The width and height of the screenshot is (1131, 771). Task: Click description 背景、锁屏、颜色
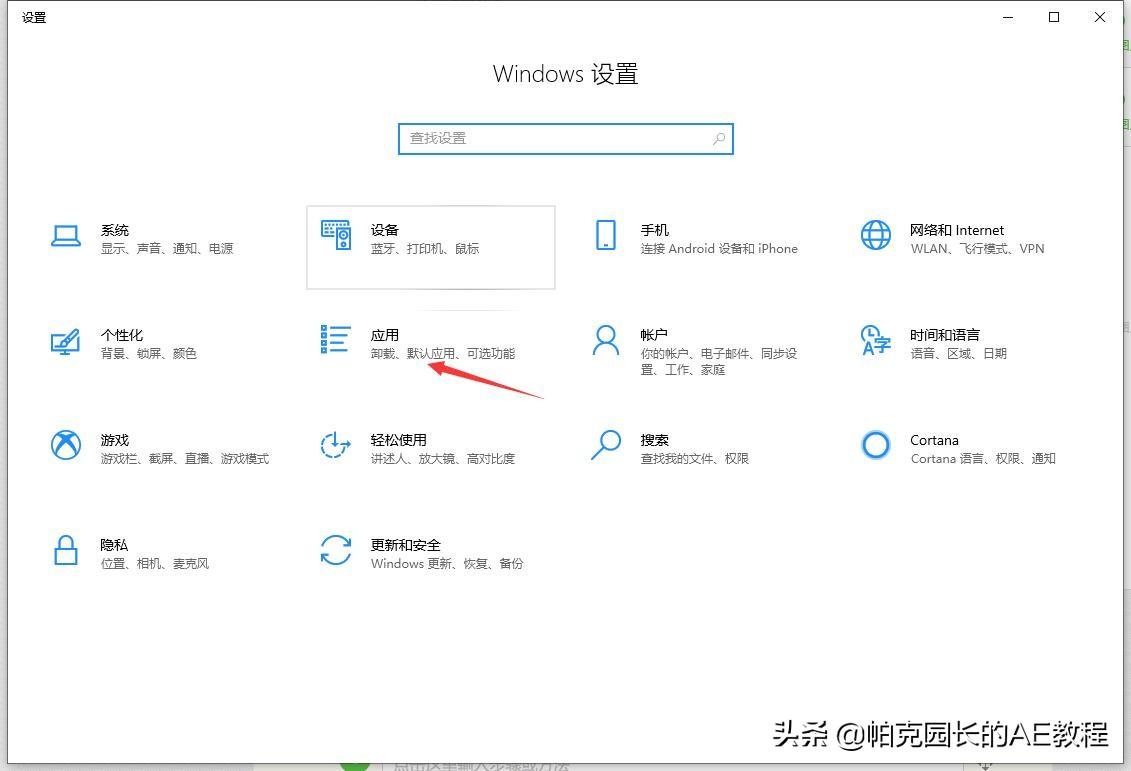pyautogui.click(x=149, y=353)
